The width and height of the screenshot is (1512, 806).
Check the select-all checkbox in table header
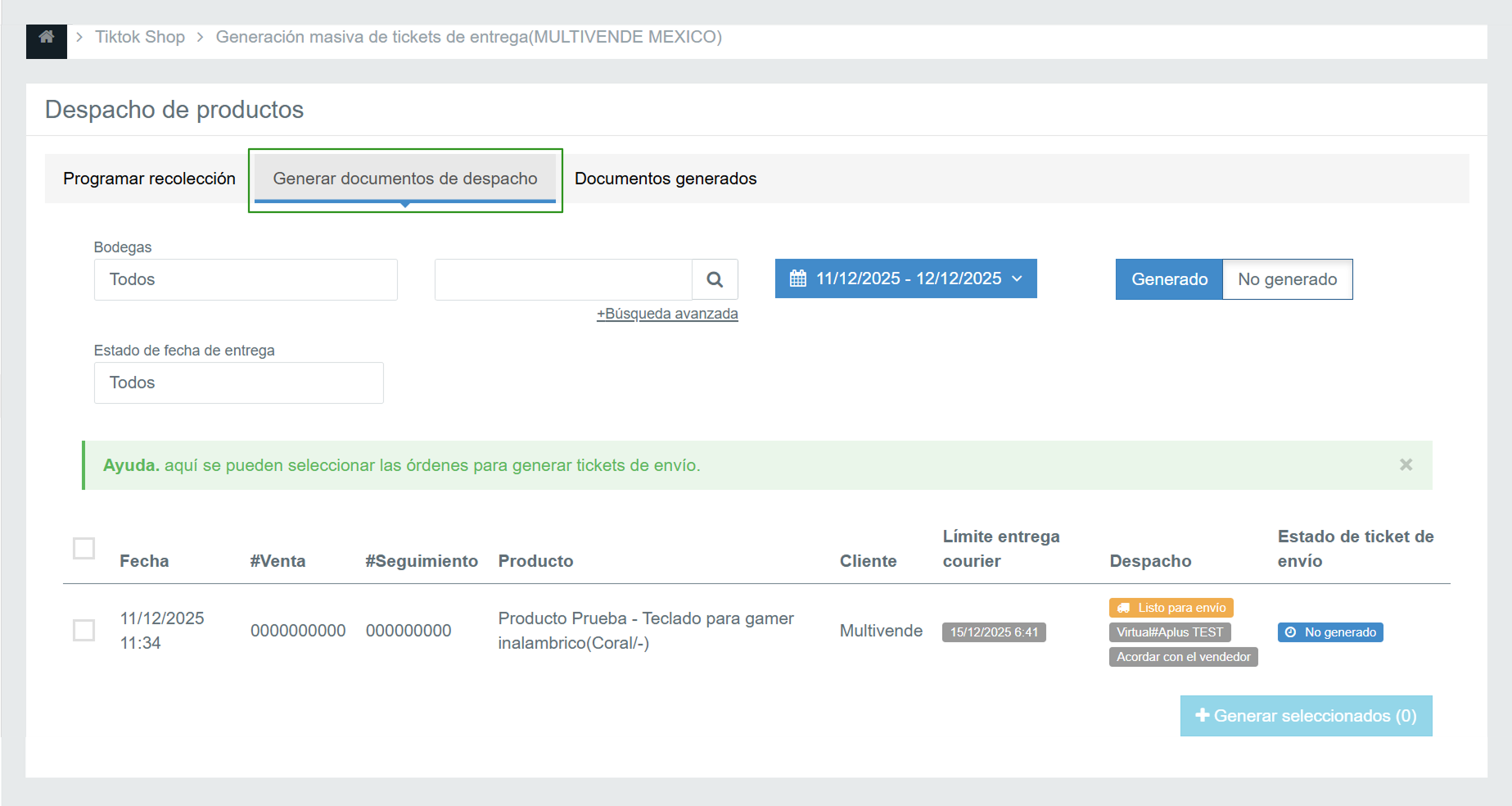coord(84,548)
